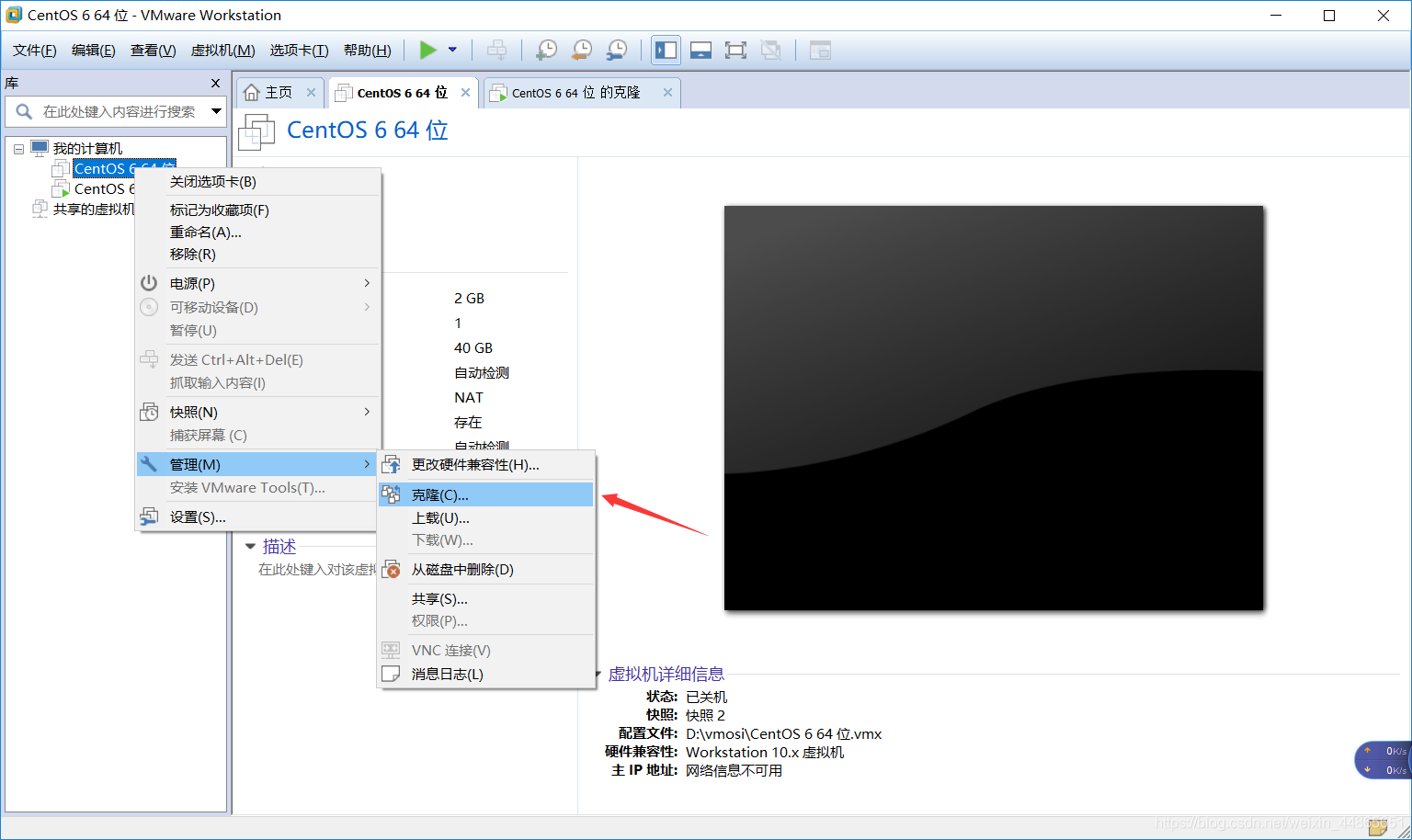Open the 虚拟机(M) menu

pos(223,50)
